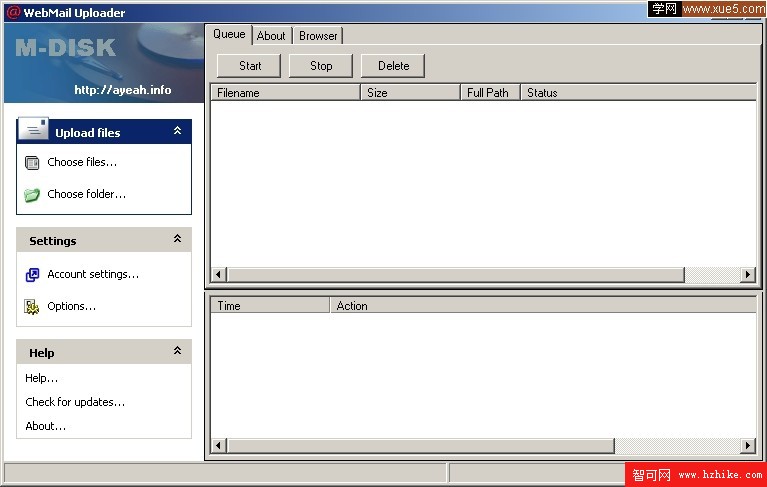Click the Start button
This screenshot has width=767, height=487.
point(249,66)
